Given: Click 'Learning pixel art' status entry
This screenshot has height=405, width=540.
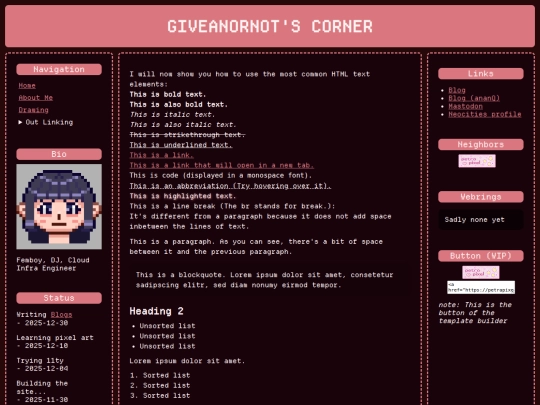Looking at the screenshot, I should point(55,338).
